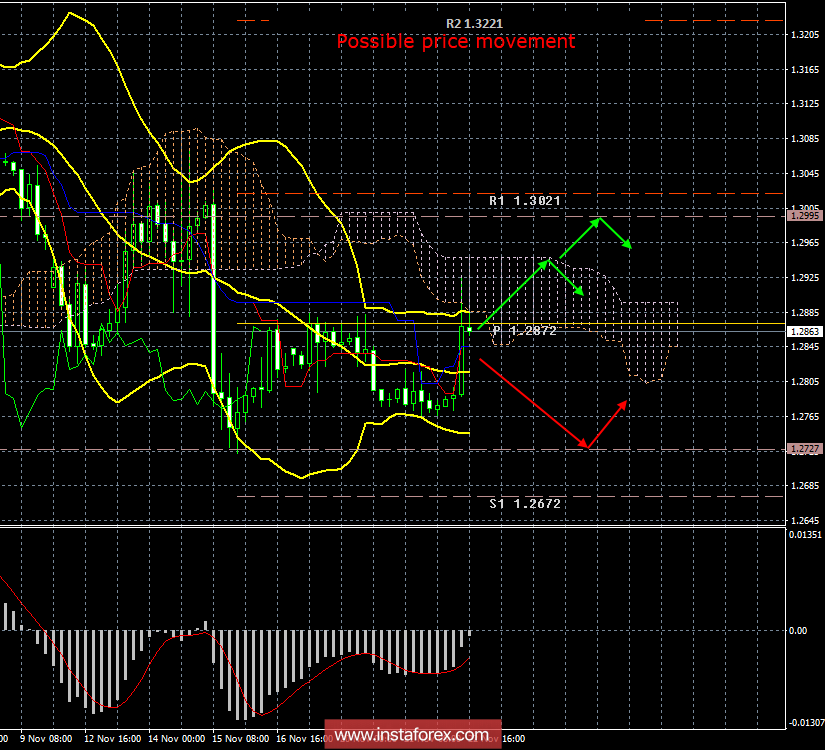Screen dimensions: 825x750
Task: Click the 1.3165 price axis value
Action: click(805, 69)
